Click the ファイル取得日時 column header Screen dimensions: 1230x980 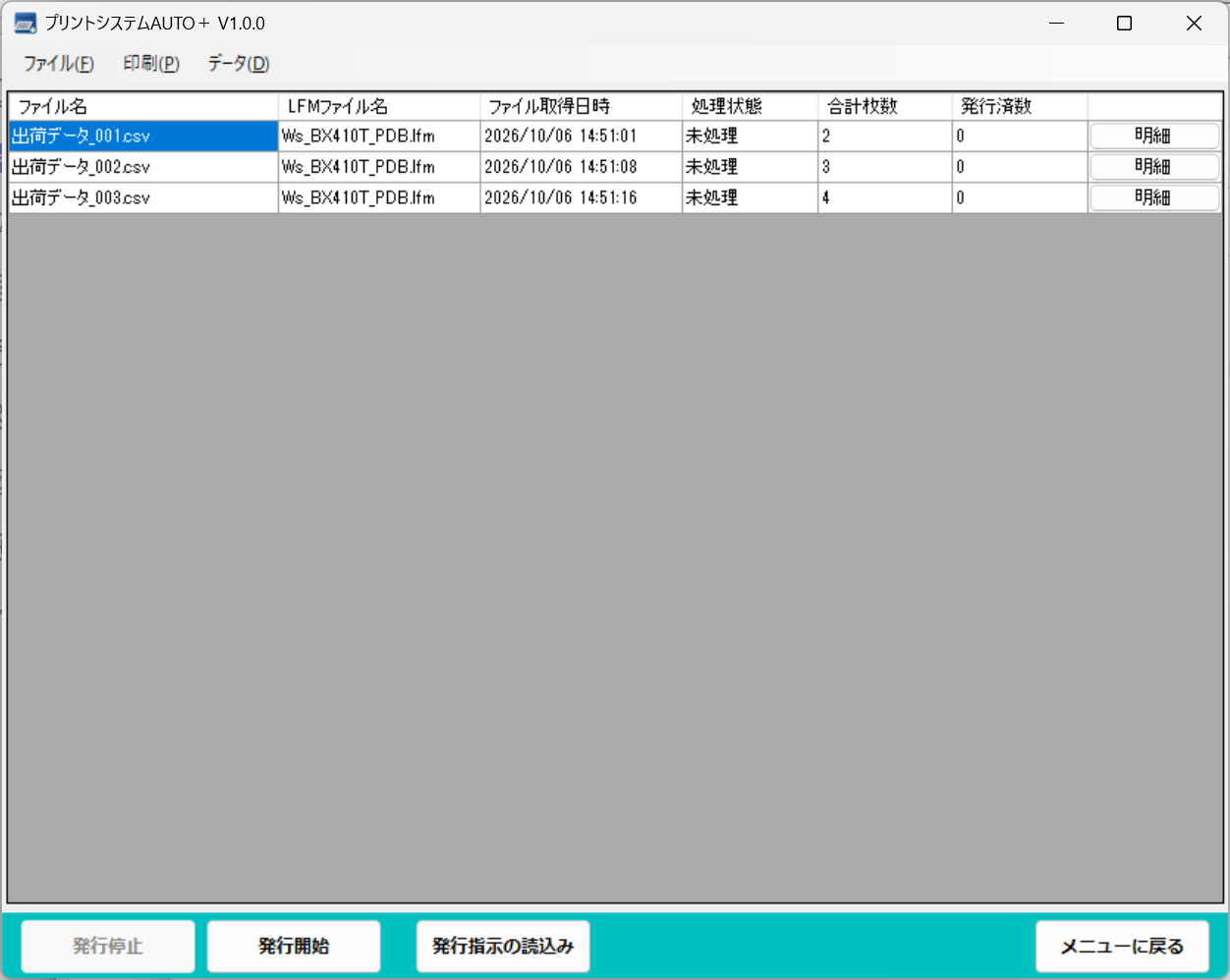[582, 106]
